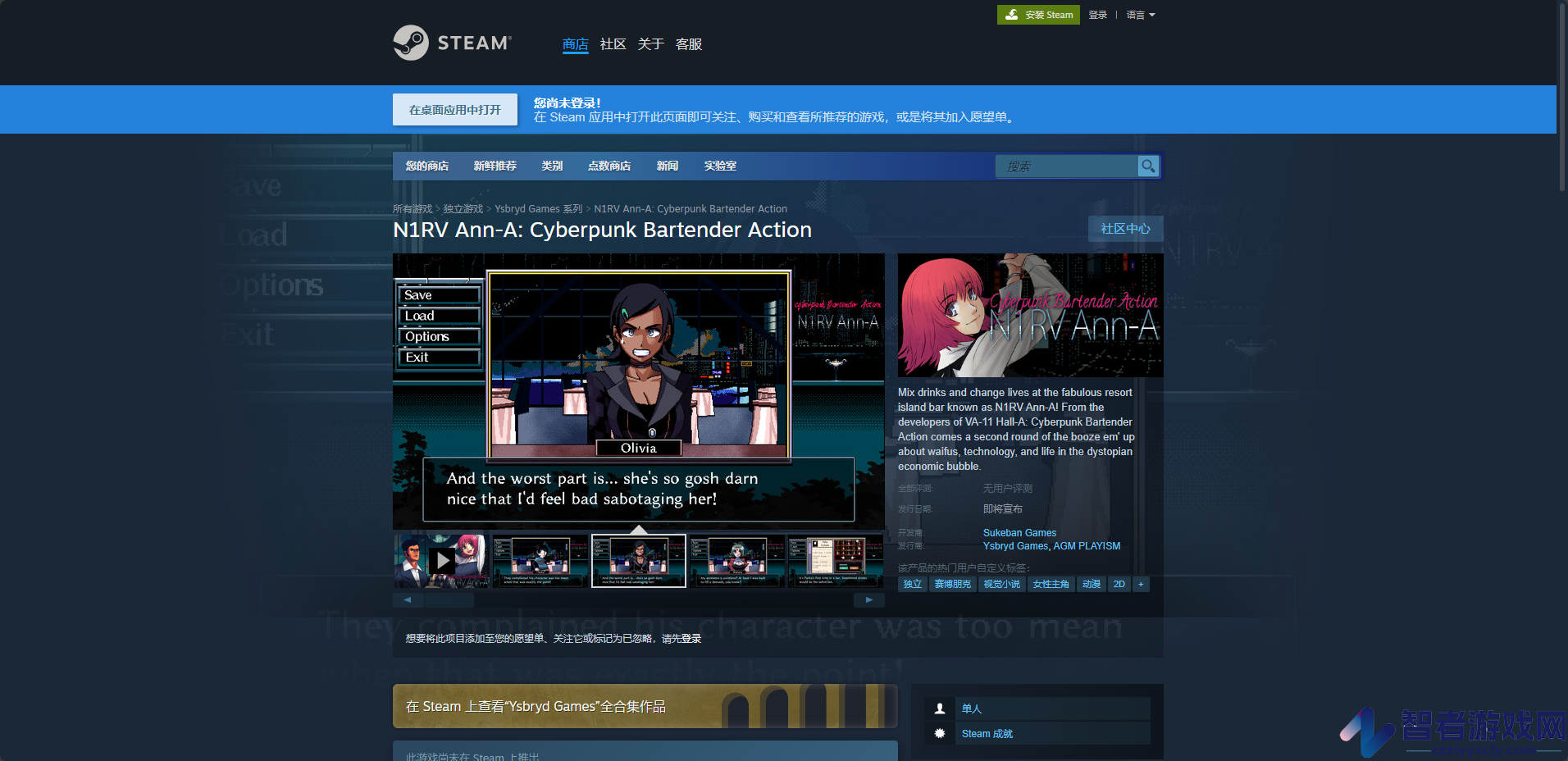Screen dimensions: 1568x761
Task: Click the left arrow of the screenshot strip
Action: point(408,600)
